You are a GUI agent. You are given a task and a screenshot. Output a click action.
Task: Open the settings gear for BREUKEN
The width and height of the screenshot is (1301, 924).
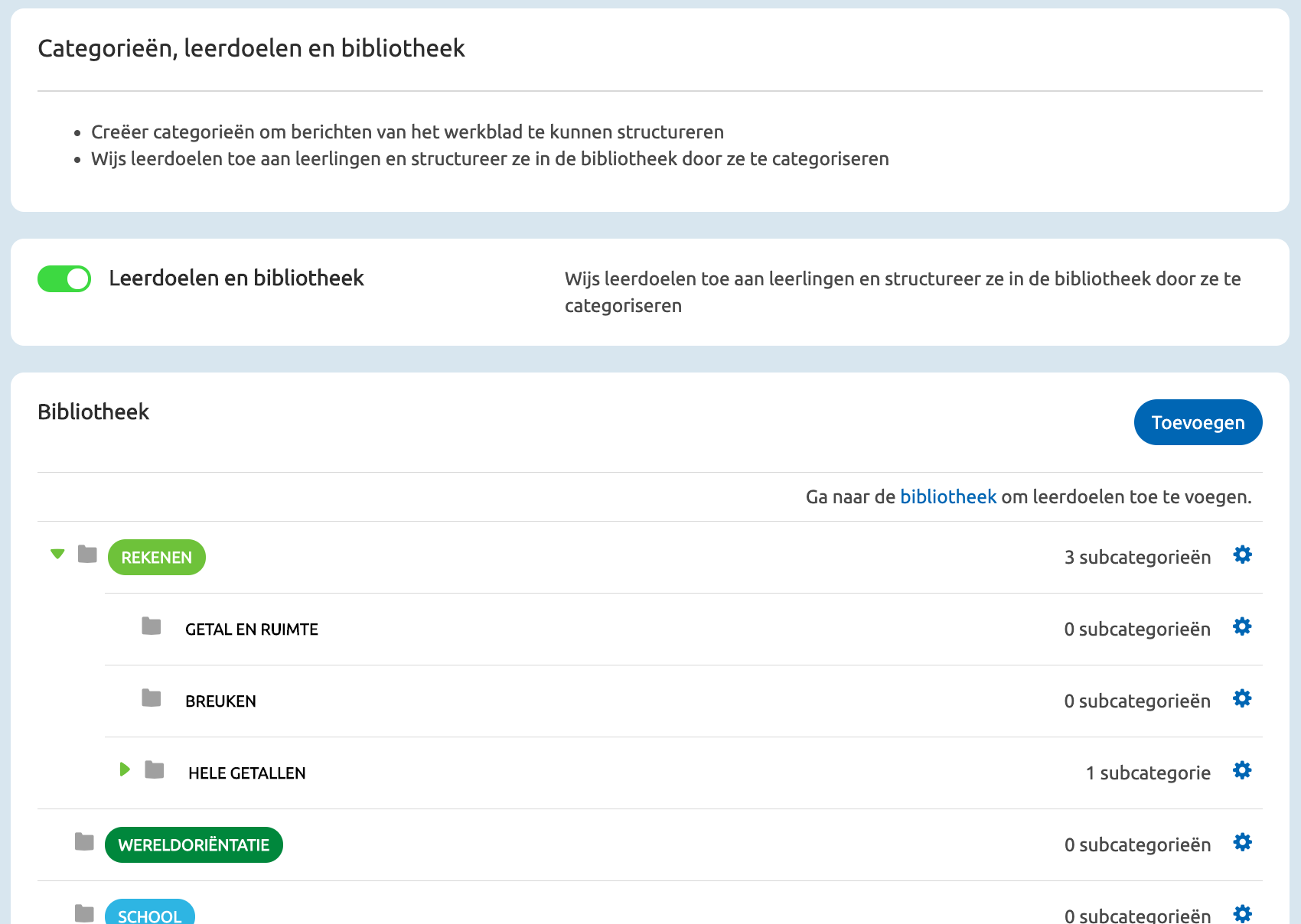(x=1242, y=698)
